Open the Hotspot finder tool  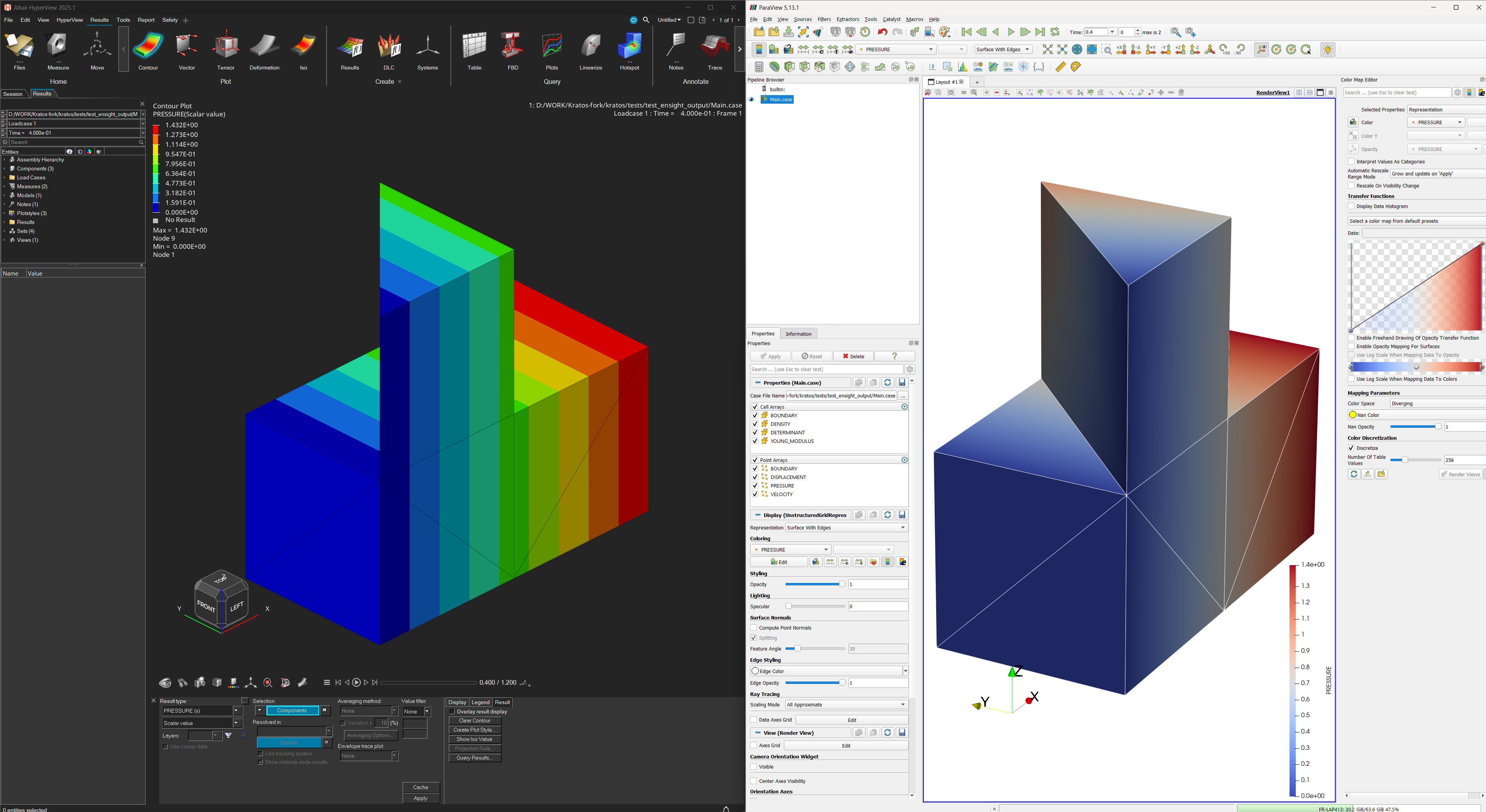629,51
